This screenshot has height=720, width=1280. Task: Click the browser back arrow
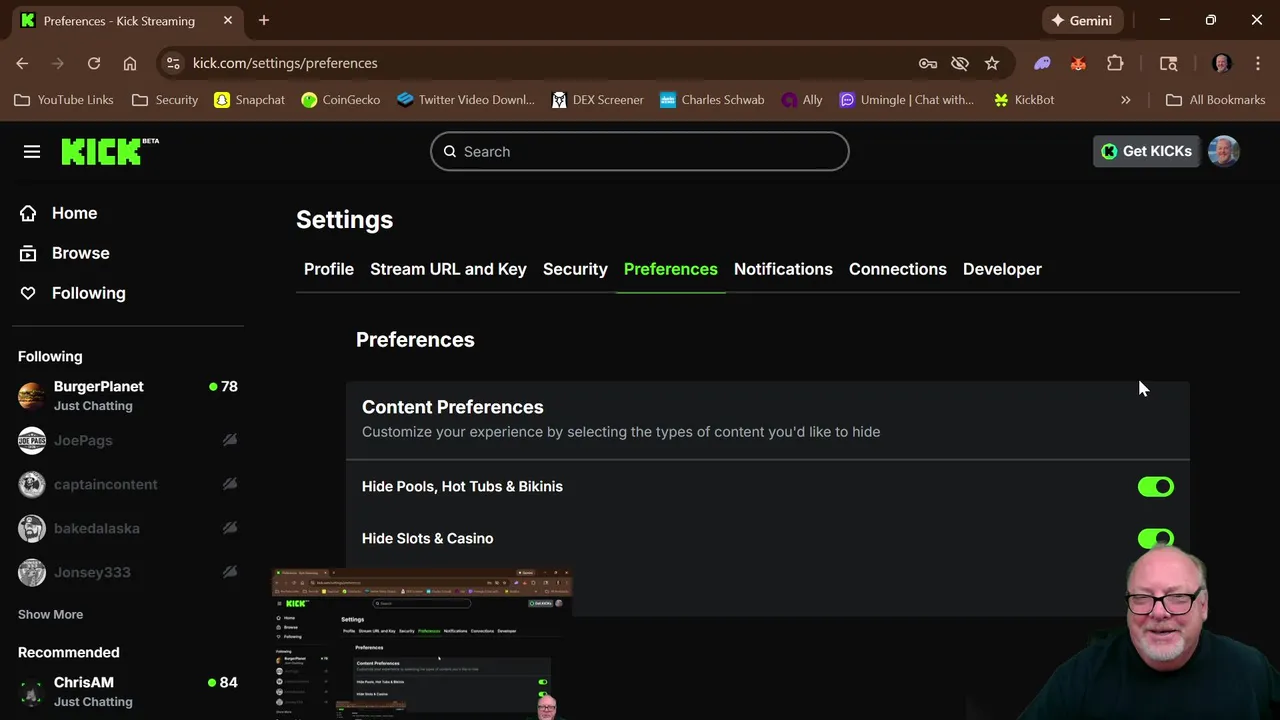click(x=22, y=63)
